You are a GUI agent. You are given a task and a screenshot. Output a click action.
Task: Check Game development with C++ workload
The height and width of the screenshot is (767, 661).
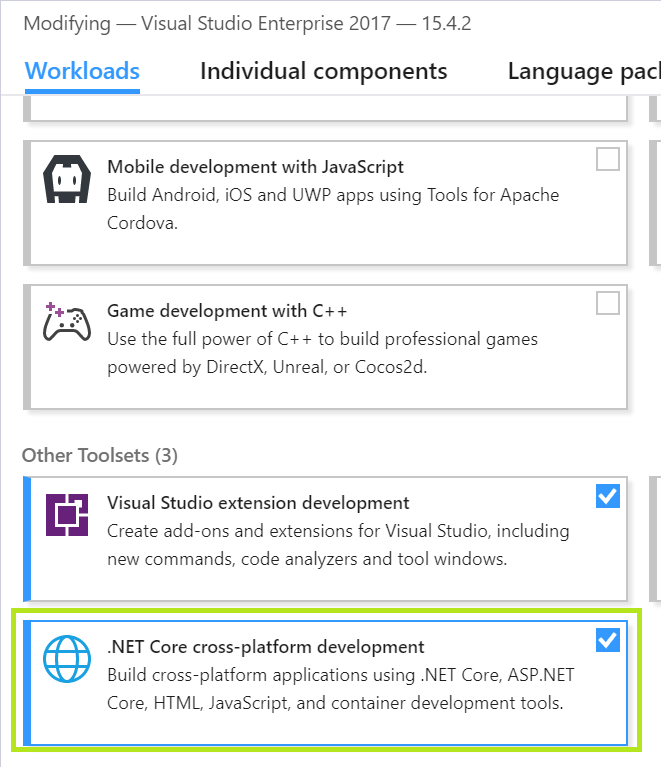pos(608,303)
